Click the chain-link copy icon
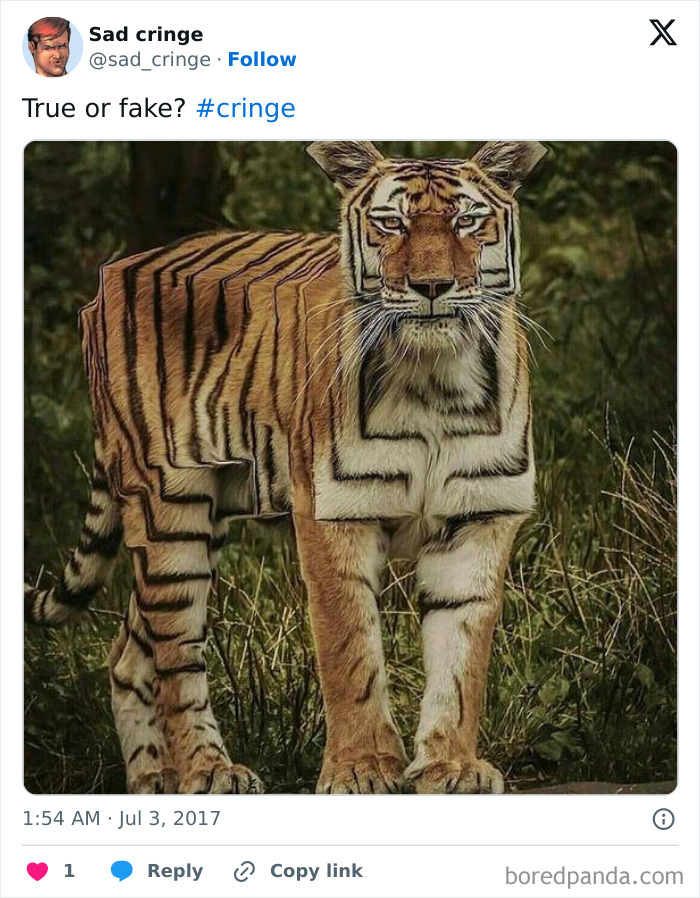 [x=244, y=872]
